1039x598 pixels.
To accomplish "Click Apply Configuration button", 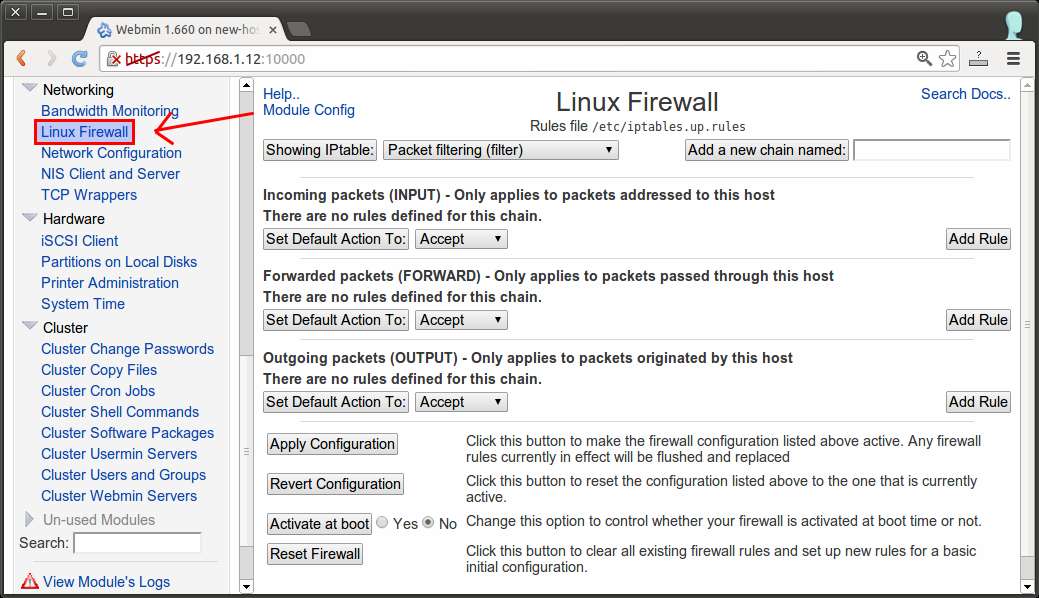I will point(333,444).
